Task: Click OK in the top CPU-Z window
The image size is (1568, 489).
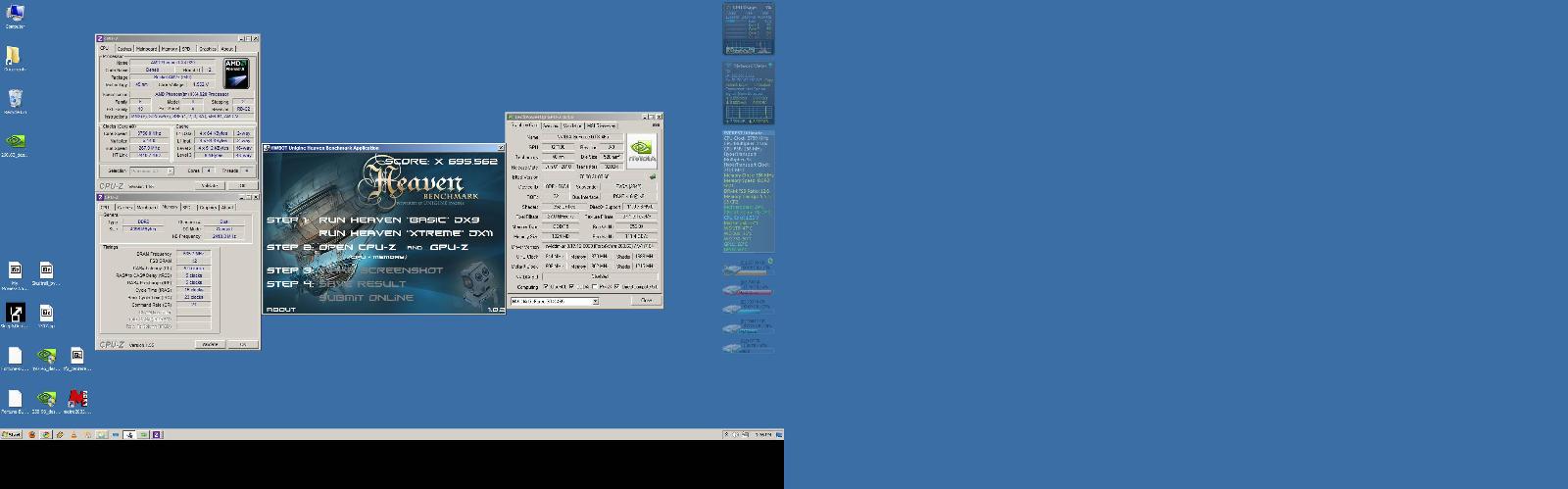Action: (x=242, y=185)
